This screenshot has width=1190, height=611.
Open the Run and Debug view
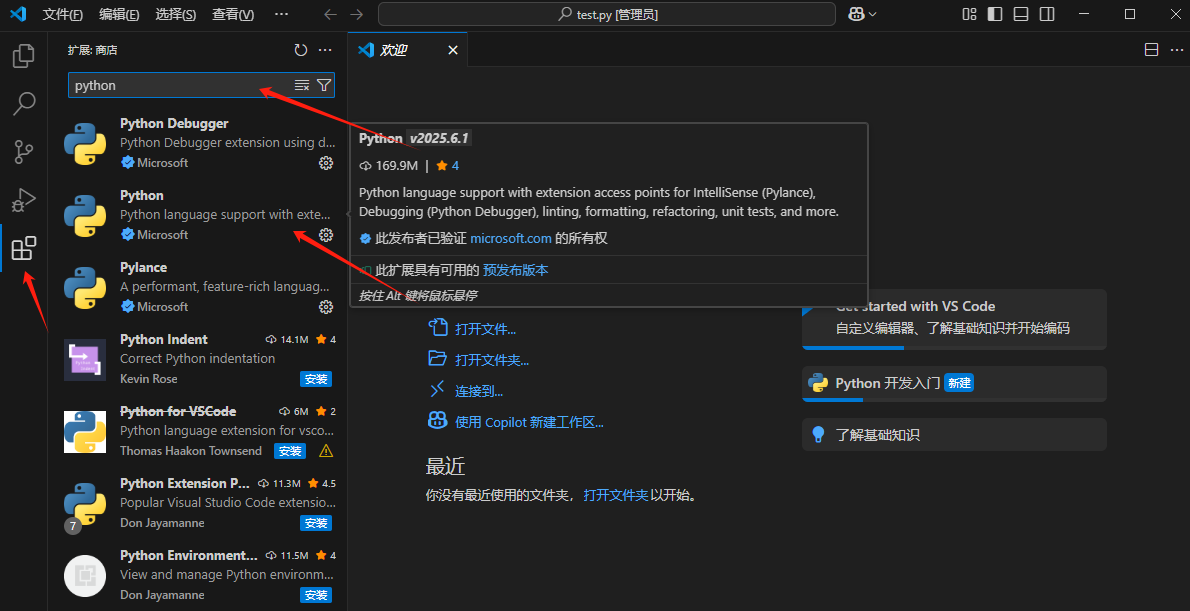tap(24, 200)
